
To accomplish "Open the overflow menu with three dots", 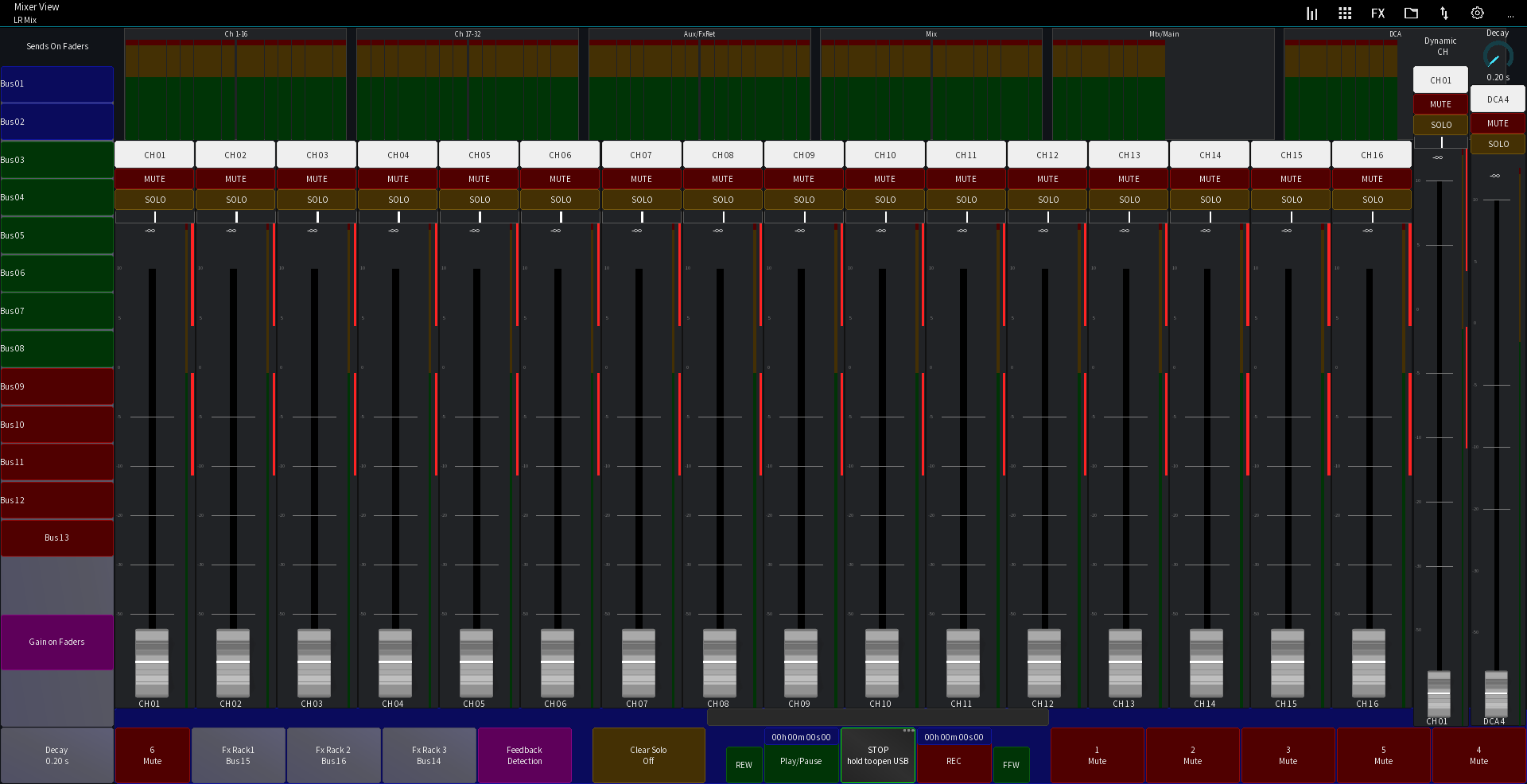I will click(x=1511, y=13).
